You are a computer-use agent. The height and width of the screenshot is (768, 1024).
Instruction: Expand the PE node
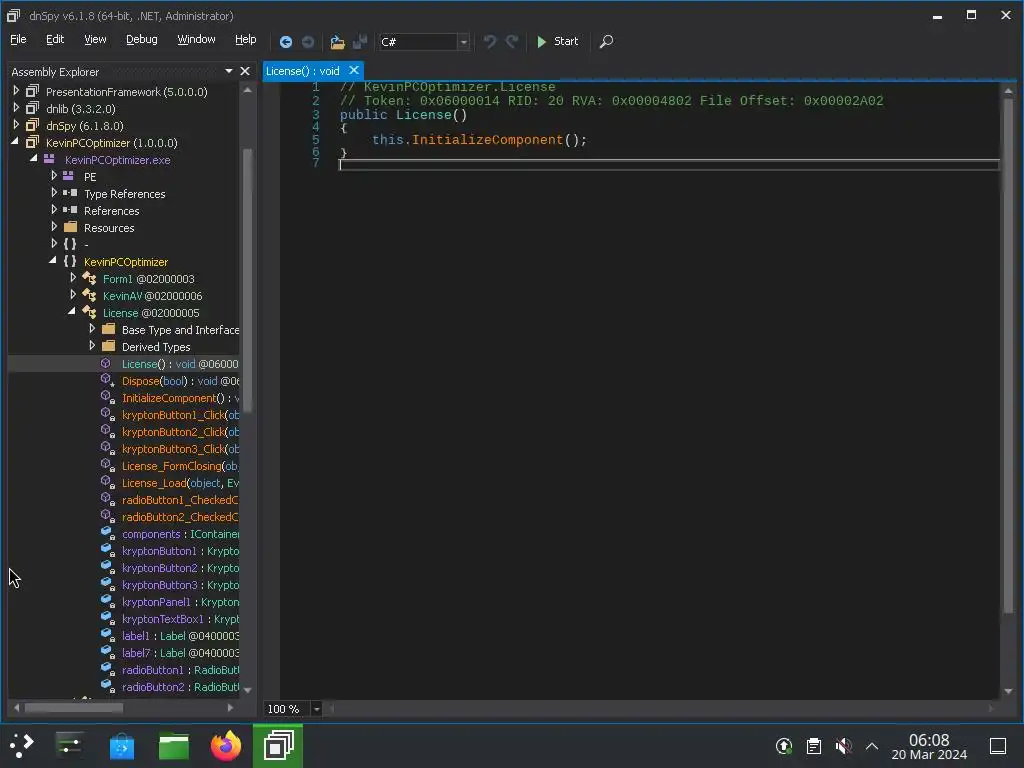tap(54, 176)
